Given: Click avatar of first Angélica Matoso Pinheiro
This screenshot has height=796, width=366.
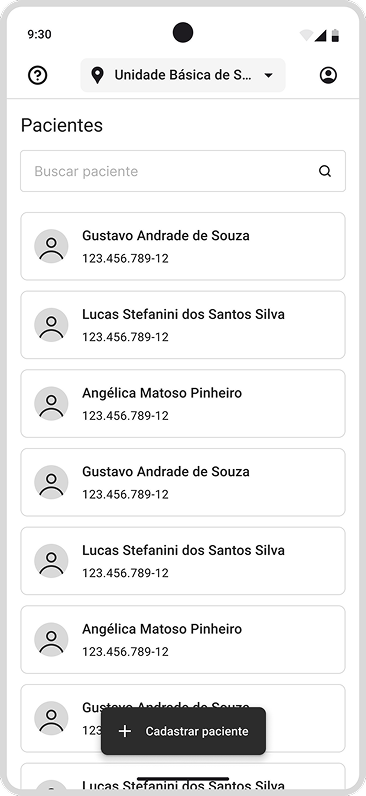Looking at the screenshot, I should pyautogui.click(x=51, y=404).
